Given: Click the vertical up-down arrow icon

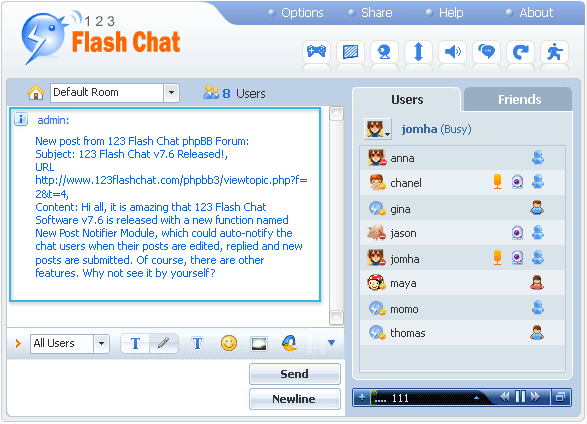Looking at the screenshot, I should (x=419, y=52).
